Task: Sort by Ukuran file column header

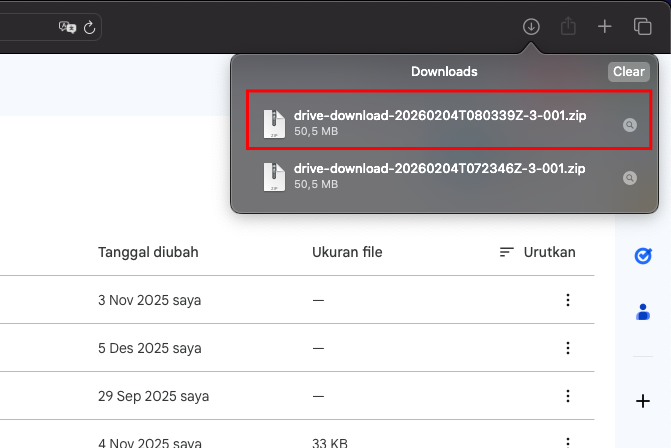Action: [347, 252]
